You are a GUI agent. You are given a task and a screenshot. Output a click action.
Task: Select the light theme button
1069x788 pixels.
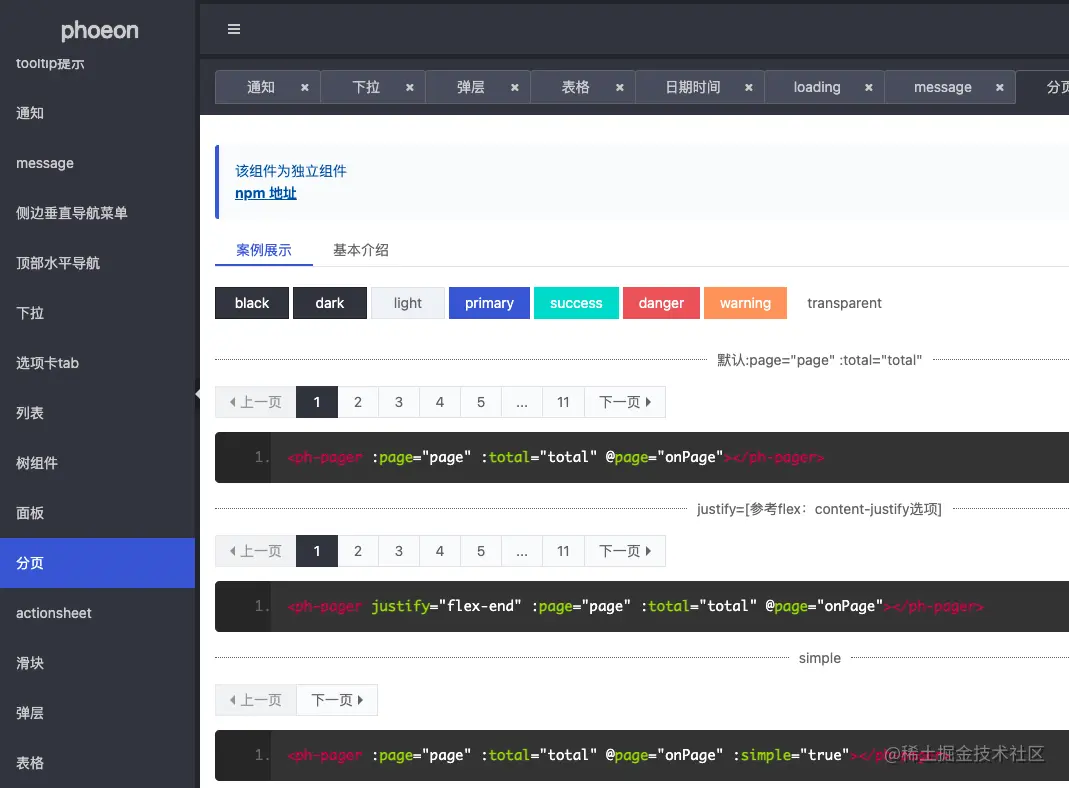pyautogui.click(x=408, y=303)
